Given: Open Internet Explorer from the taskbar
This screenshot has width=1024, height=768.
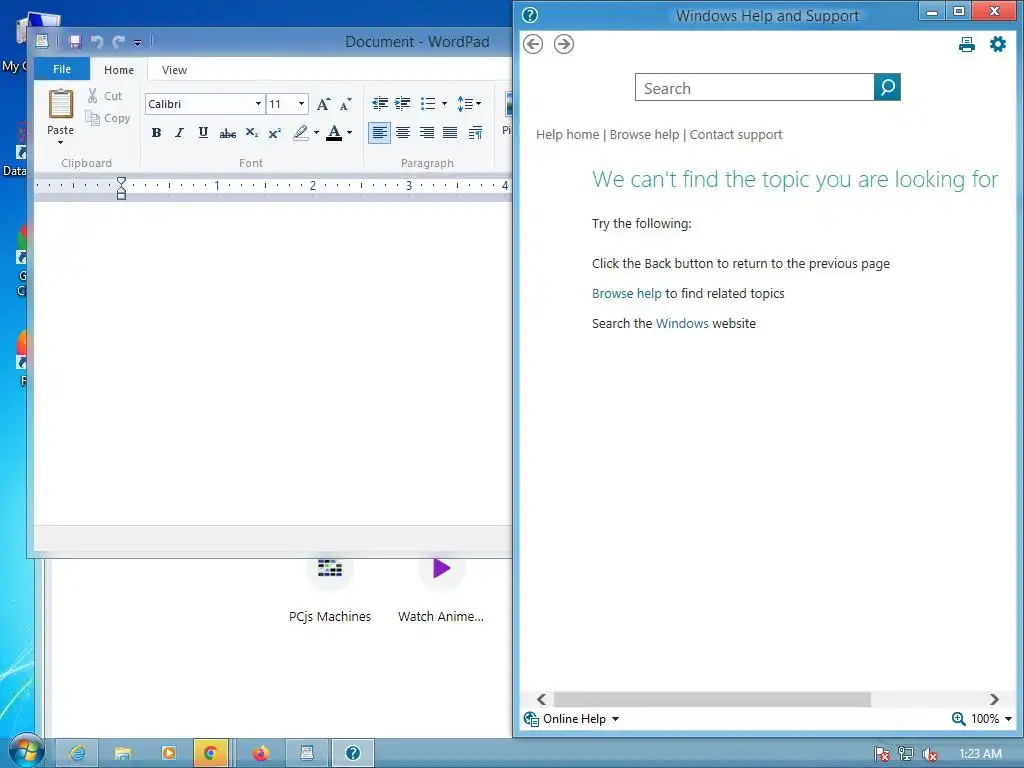Looking at the screenshot, I should point(78,754).
